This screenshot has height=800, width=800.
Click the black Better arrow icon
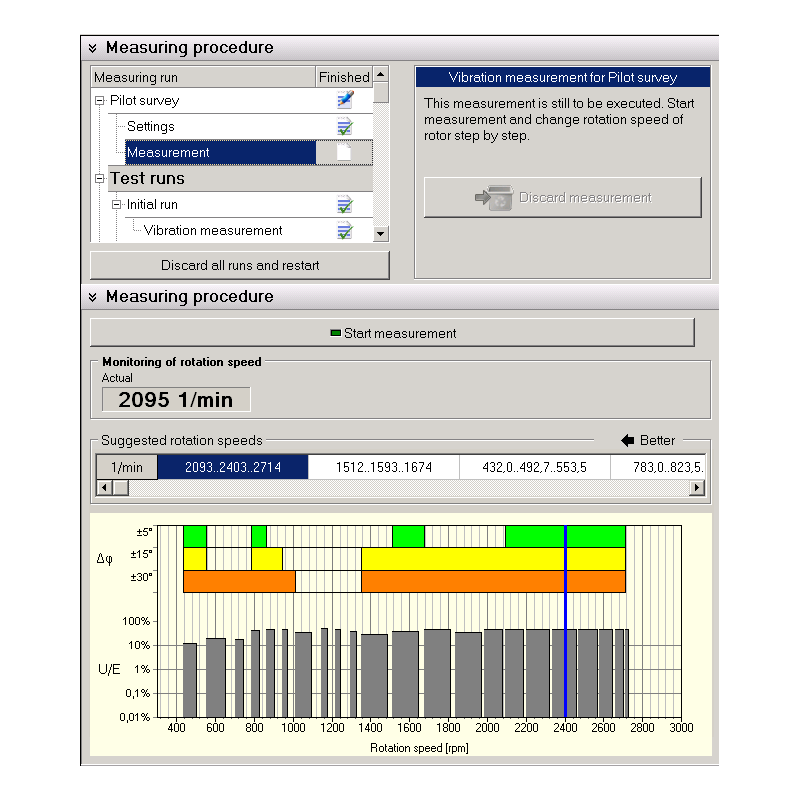coord(628,441)
